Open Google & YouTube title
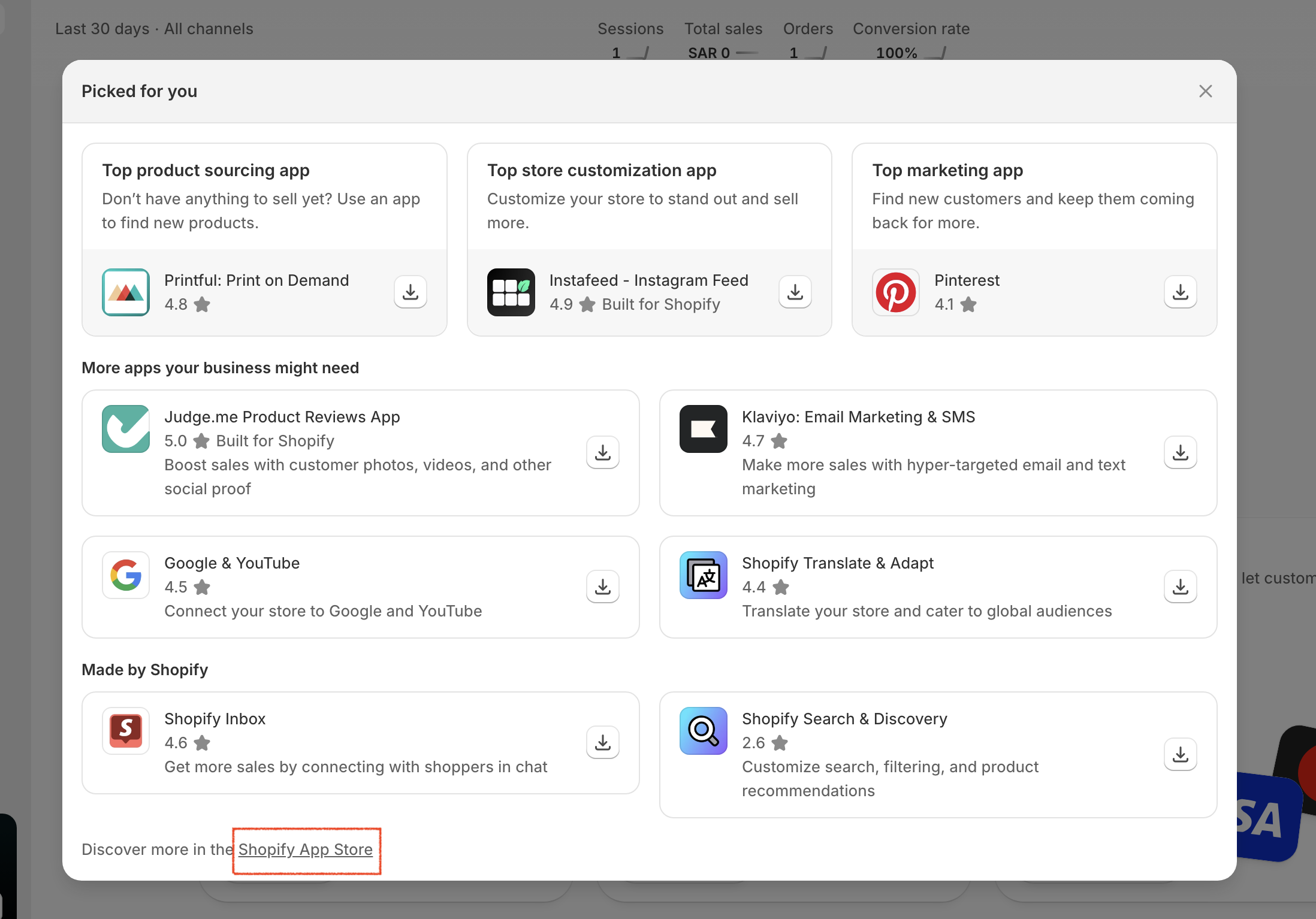The height and width of the screenshot is (919, 1316). [x=232, y=563]
